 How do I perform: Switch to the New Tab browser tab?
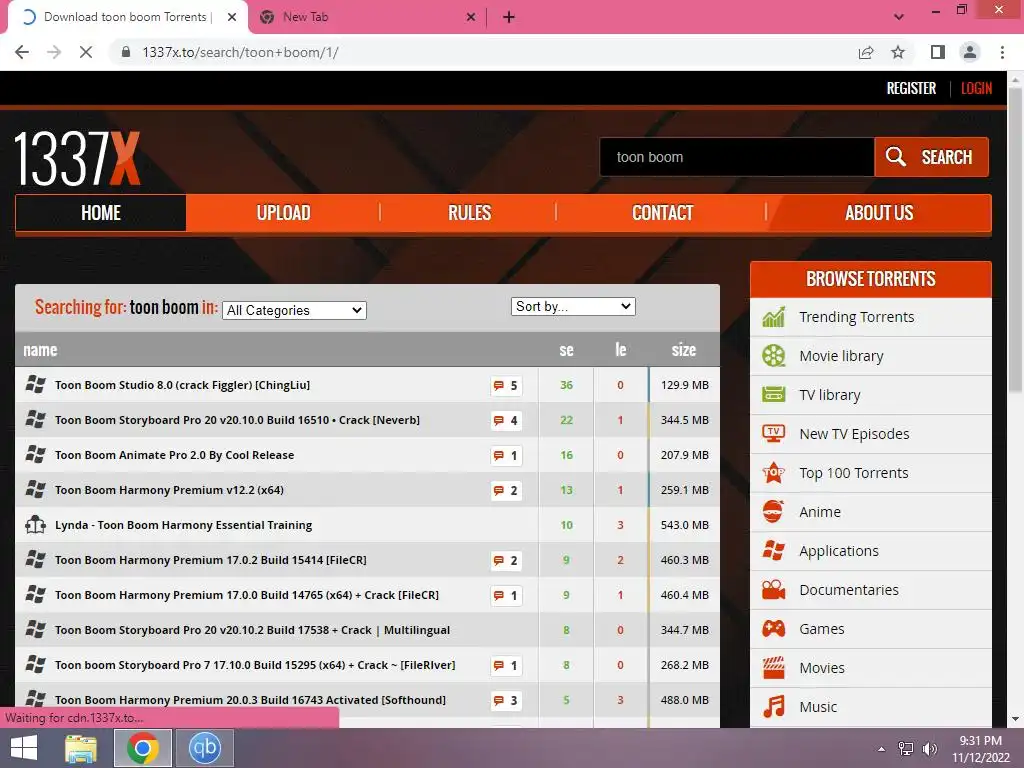pos(366,17)
